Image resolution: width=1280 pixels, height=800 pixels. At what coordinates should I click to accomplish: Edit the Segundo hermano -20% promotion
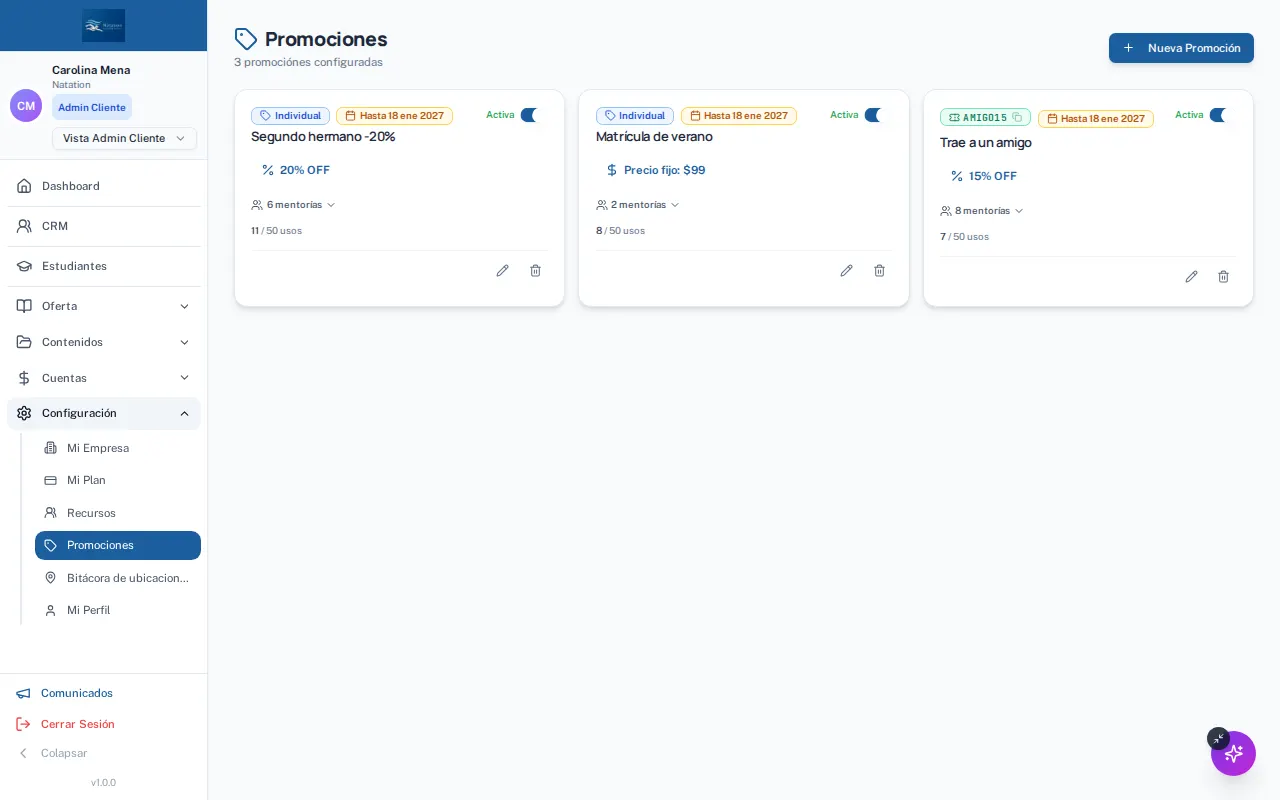pos(503,271)
